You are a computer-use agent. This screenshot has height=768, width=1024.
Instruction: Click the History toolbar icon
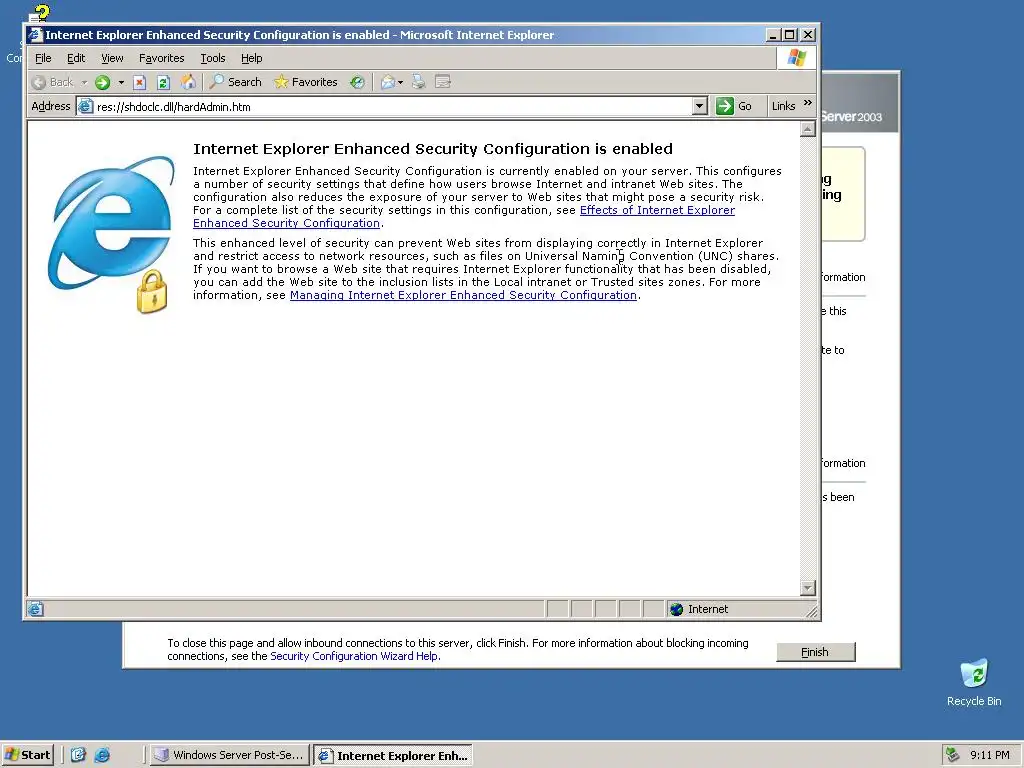pos(357,82)
